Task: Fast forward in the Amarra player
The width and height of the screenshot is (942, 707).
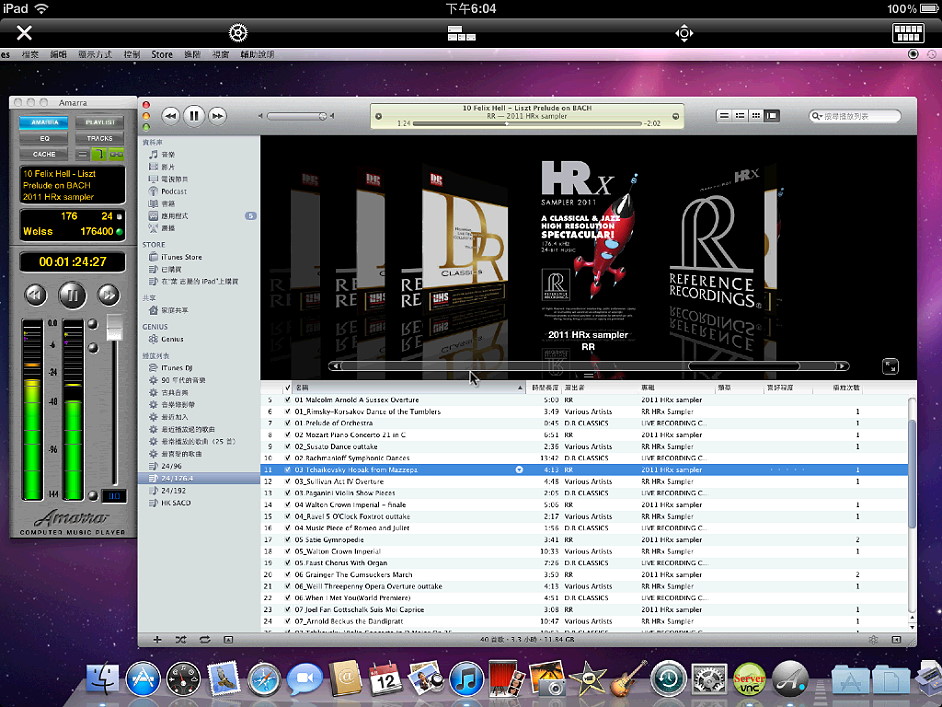Action: [x=109, y=294]
